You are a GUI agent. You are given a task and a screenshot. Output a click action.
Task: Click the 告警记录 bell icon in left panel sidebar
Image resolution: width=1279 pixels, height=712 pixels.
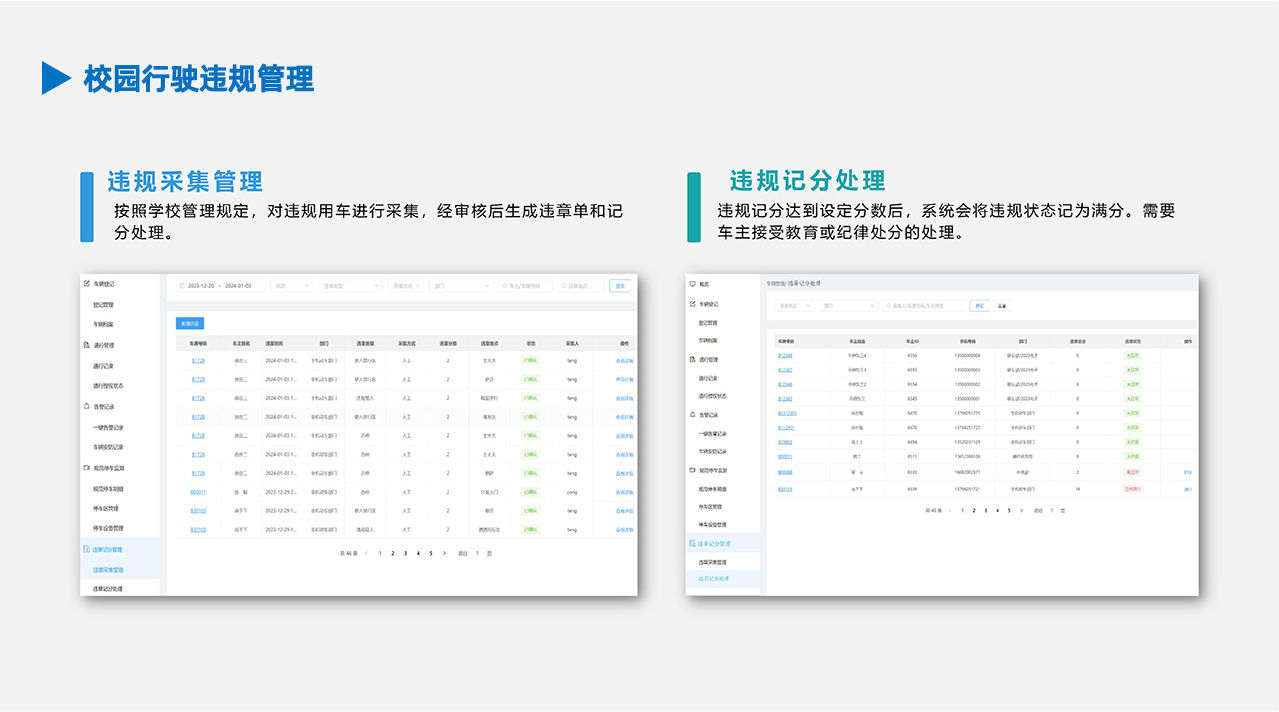click(x=87, y=407)
